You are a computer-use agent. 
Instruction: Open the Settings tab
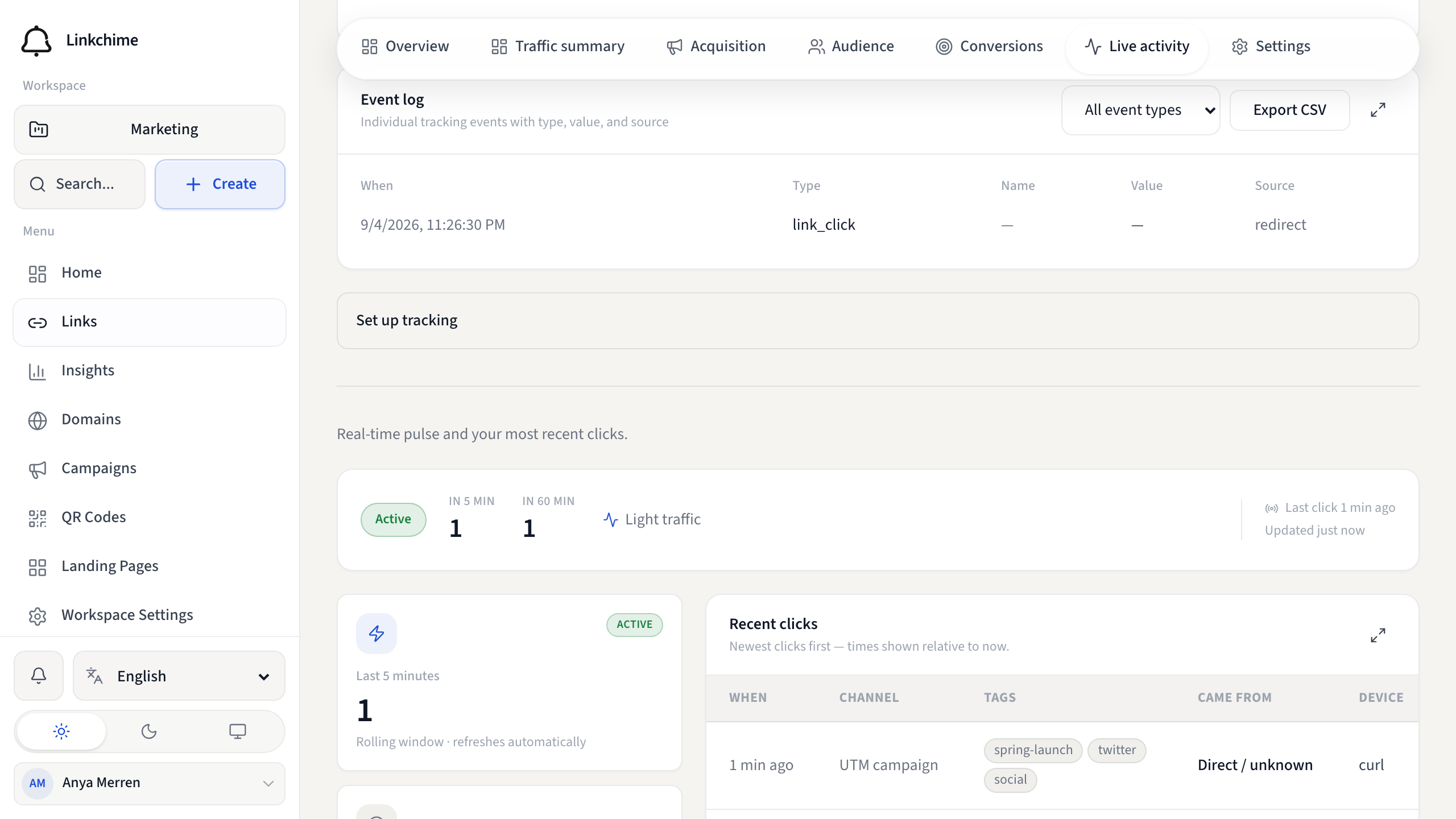coord(1271,47)
